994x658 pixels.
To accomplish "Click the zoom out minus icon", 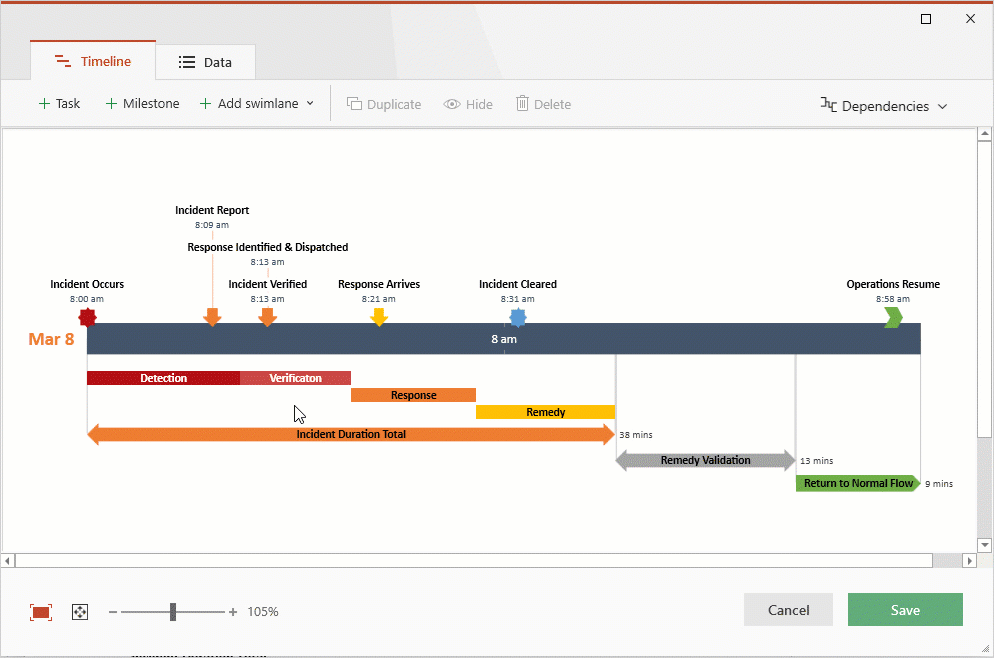I will (x=111, y=611).
